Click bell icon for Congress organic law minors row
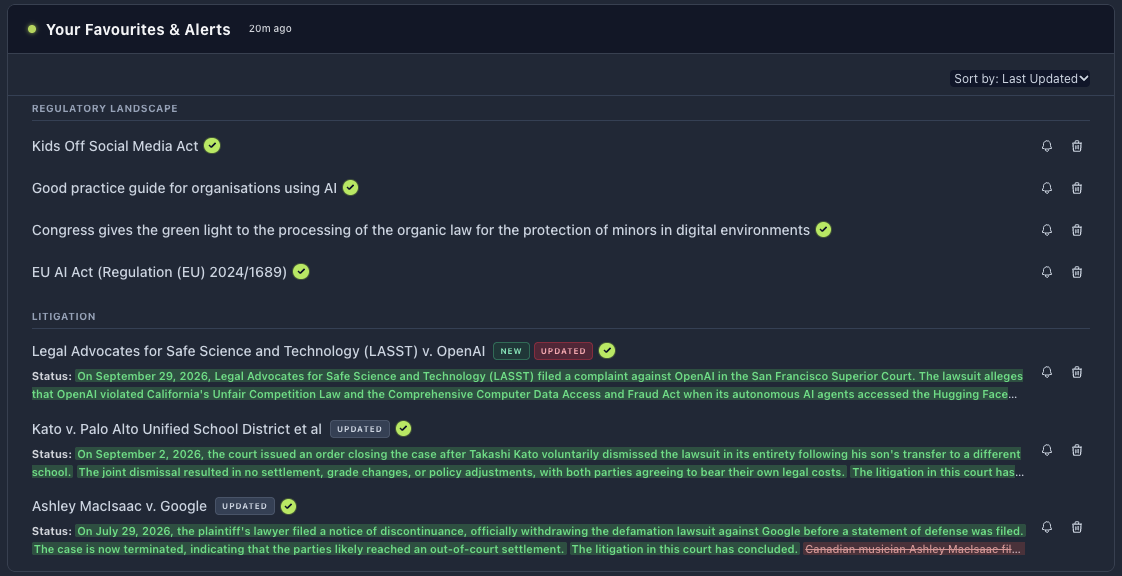 pyautogui.click(x=1047, y=230)
